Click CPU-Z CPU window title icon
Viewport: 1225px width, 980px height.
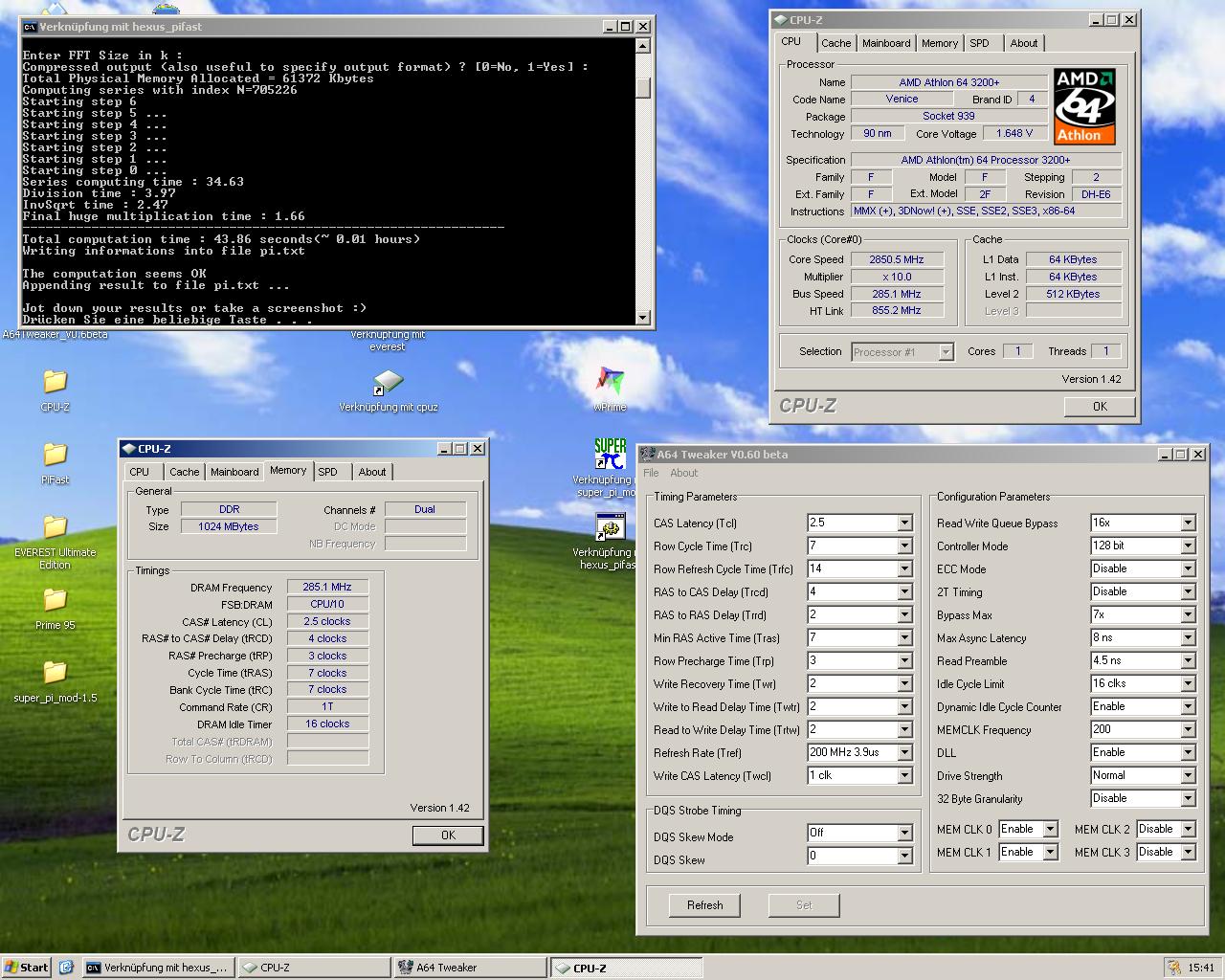click(x=780, y=19)
